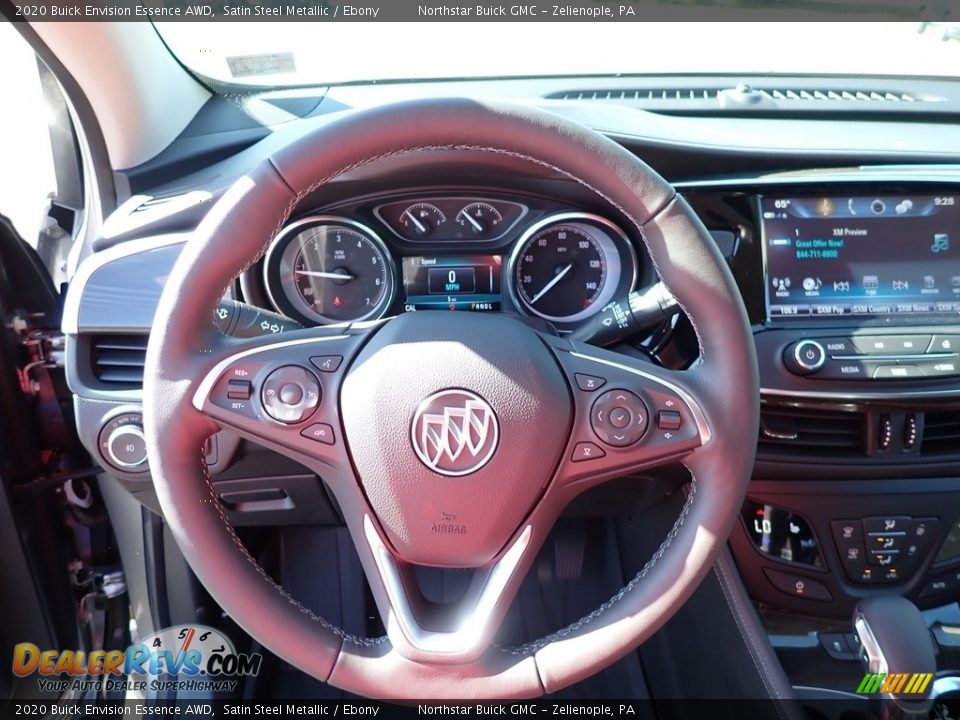
Task: Tap the next track button on touchscreen
Action: pyautogui.click(x=900, y=285)
